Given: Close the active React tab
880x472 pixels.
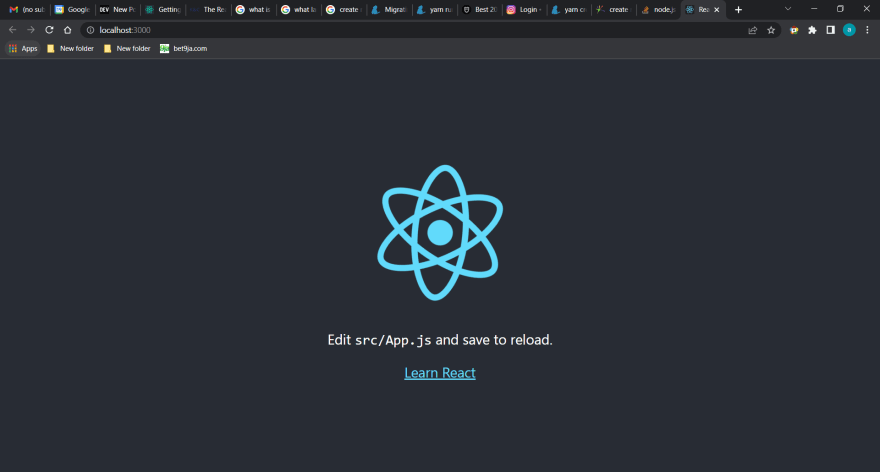Looking at the screenshot, I should pyautogui.click(x=717, y=10).
